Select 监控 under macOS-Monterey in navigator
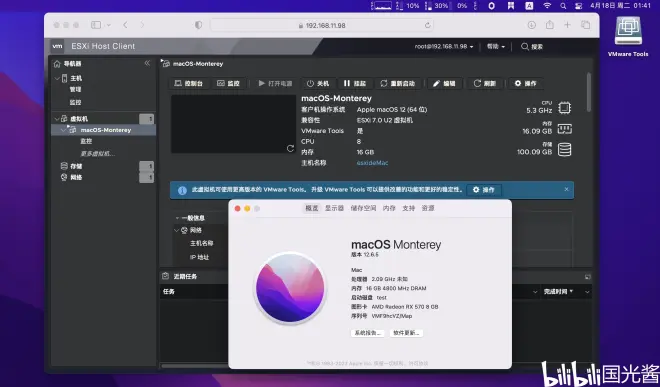The image size is (660, 387). (86, 141)
